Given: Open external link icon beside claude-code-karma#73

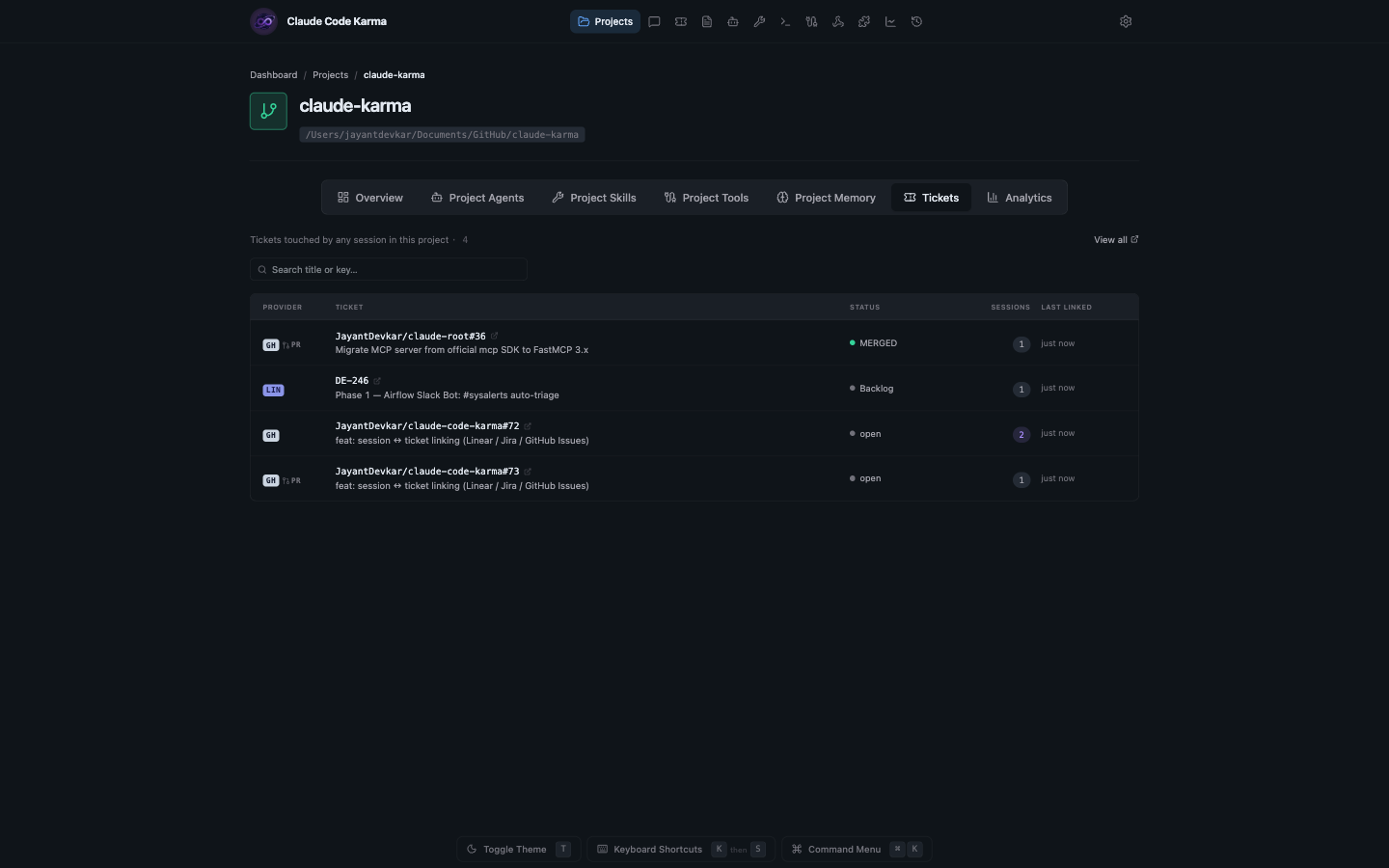Looking at the screenshot, I should coord(528,472).
